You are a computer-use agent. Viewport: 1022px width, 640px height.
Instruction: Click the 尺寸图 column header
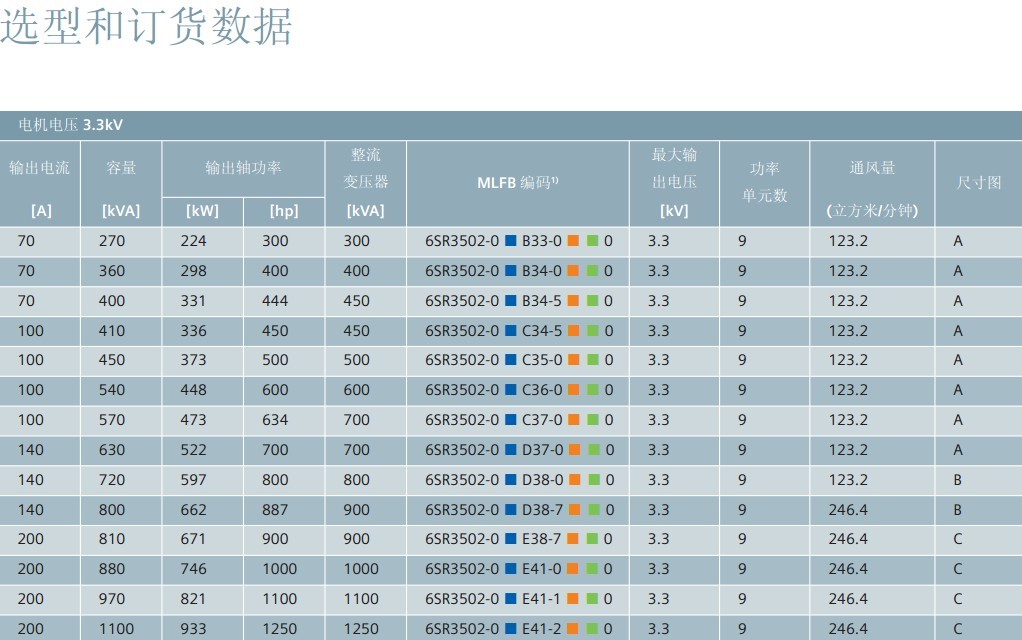(x=978, y=183)
